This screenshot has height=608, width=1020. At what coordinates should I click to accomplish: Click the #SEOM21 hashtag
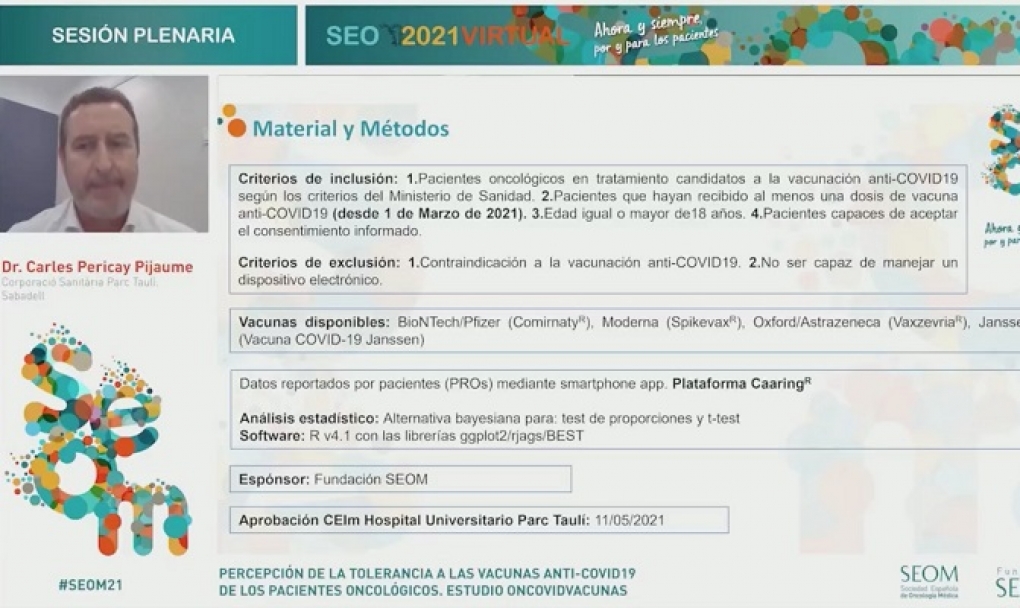[x=90, y=585]
